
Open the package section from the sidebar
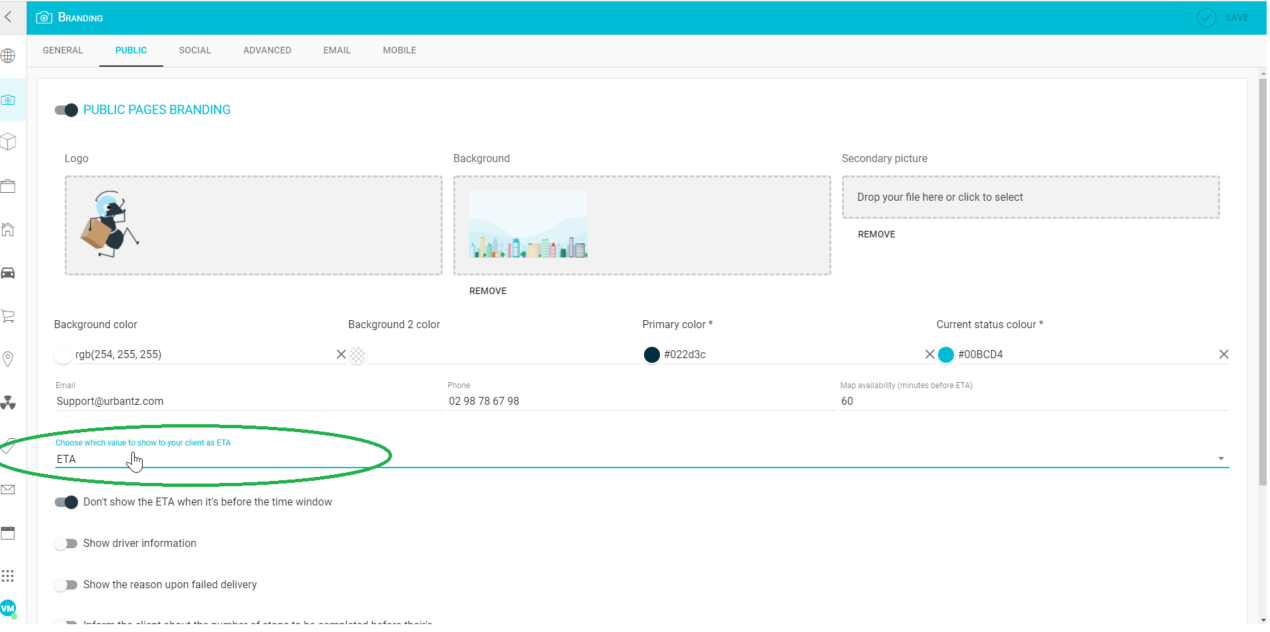(x=8, y=142)
